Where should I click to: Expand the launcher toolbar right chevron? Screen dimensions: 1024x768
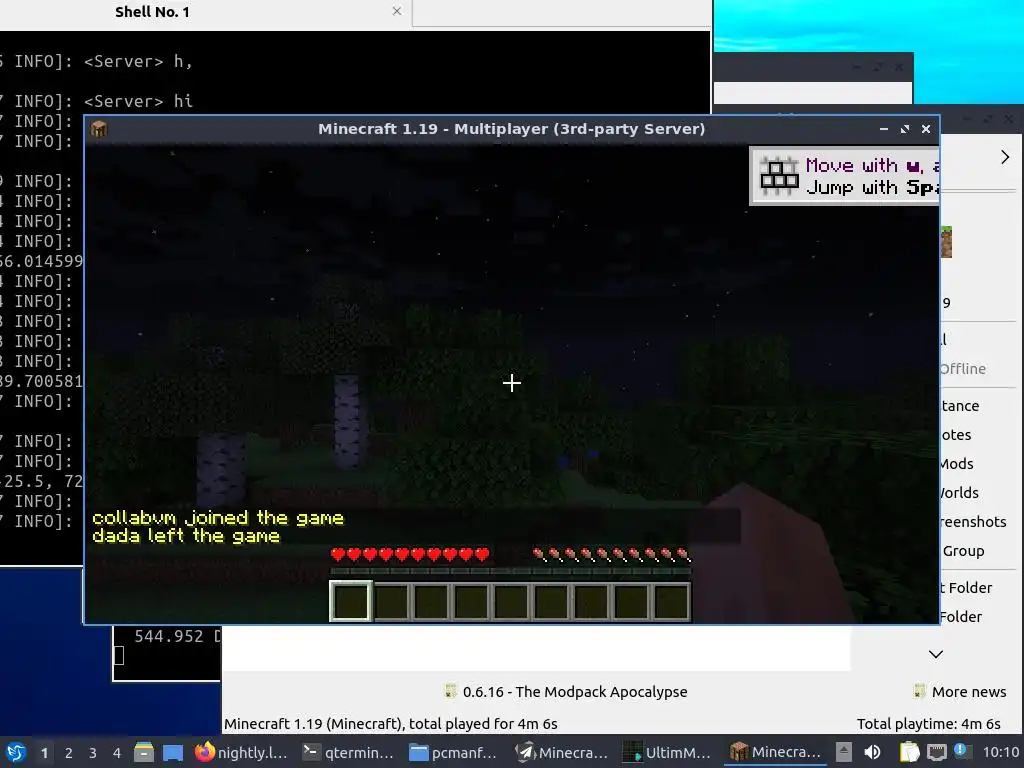tap(1004, 157)
